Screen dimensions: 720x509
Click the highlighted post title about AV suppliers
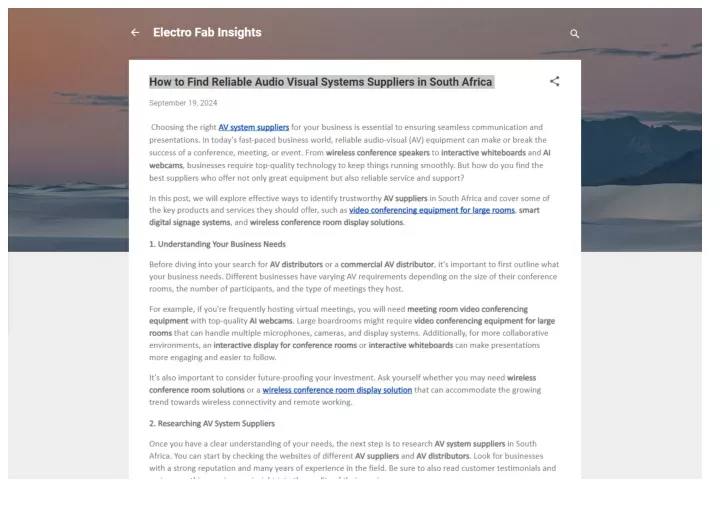point(321,82)
